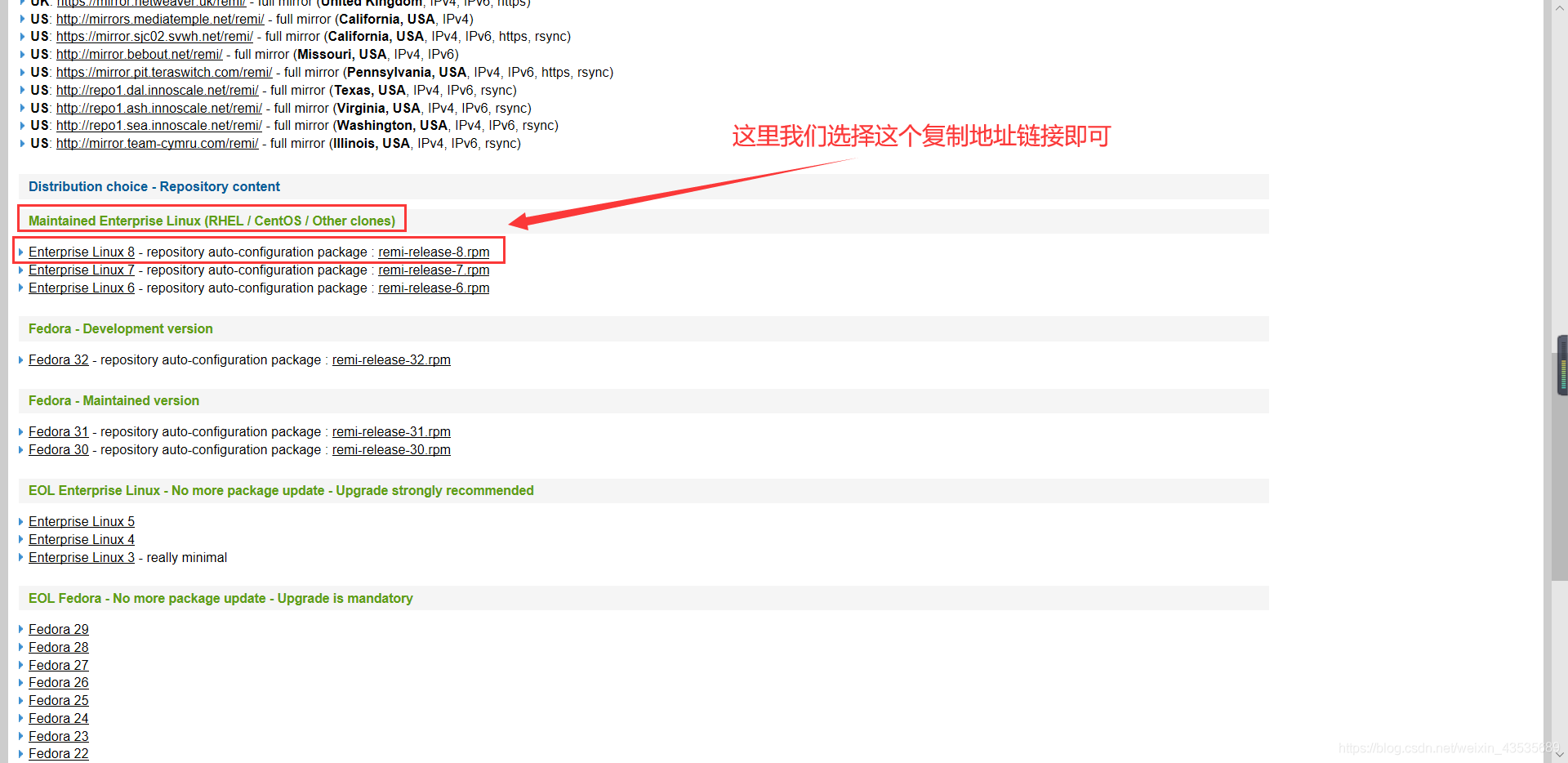This screenshot has width=1568, height=763.
Task: Open the Enterprise Linux 8 link
Action: 82,252
